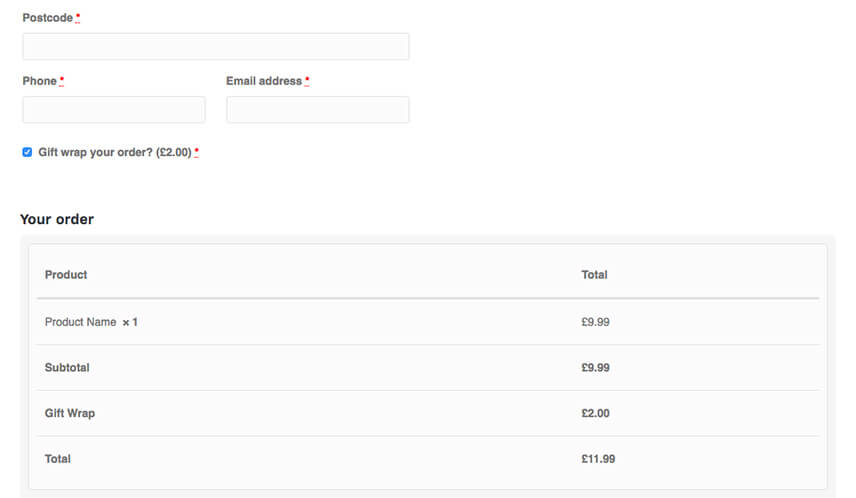Click the Postcode input field

[216, 46]
